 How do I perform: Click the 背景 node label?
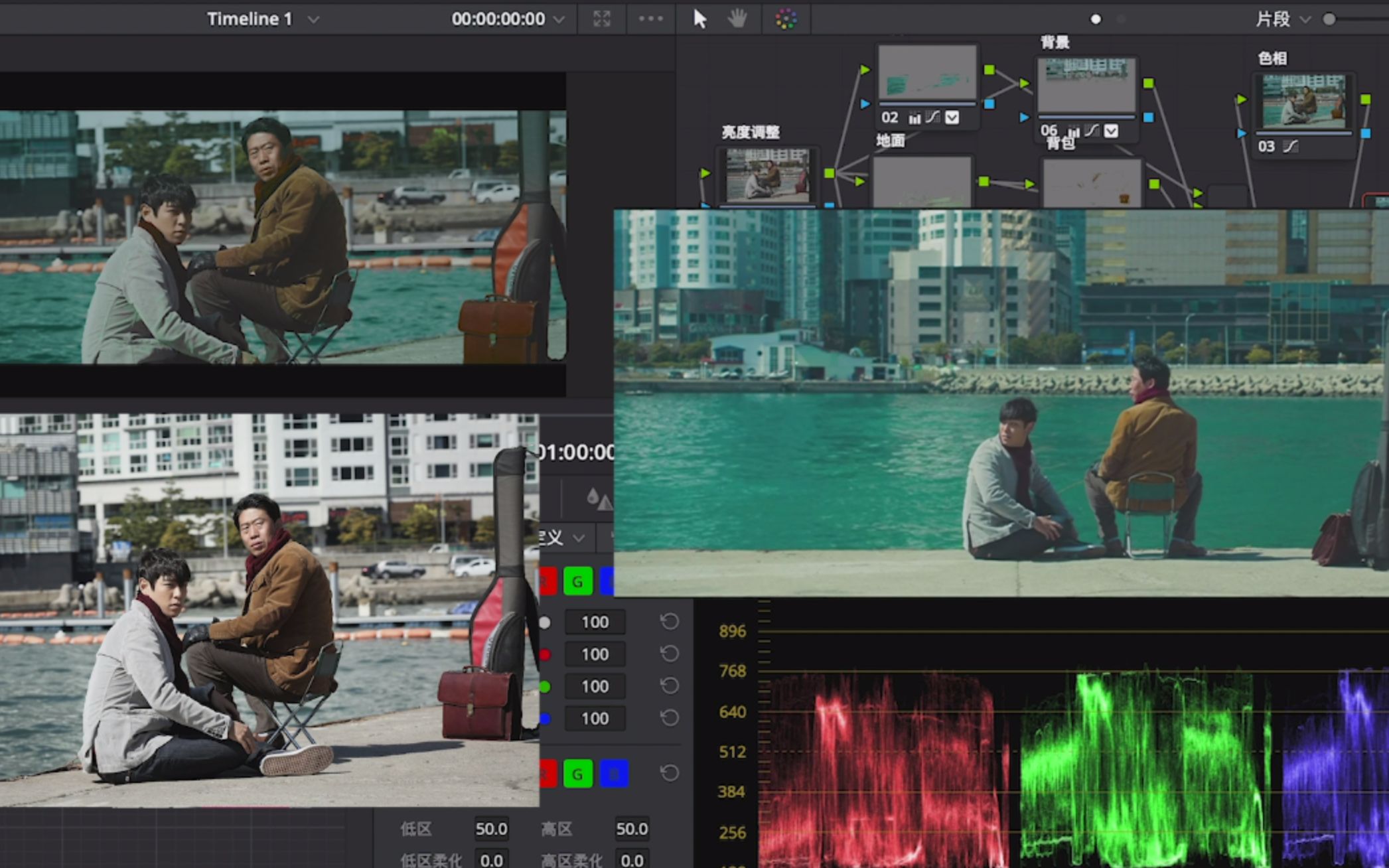1055,42
